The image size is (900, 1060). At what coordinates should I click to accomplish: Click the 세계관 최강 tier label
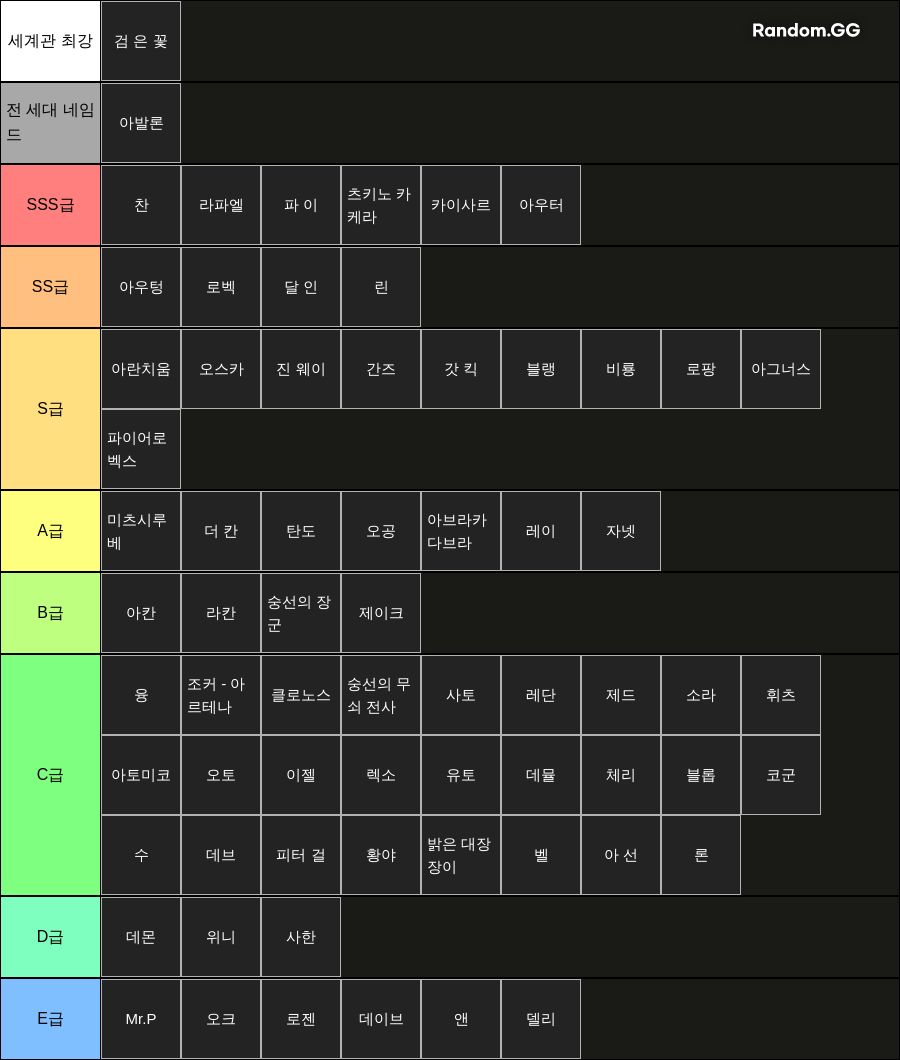(x=50, y=41)
